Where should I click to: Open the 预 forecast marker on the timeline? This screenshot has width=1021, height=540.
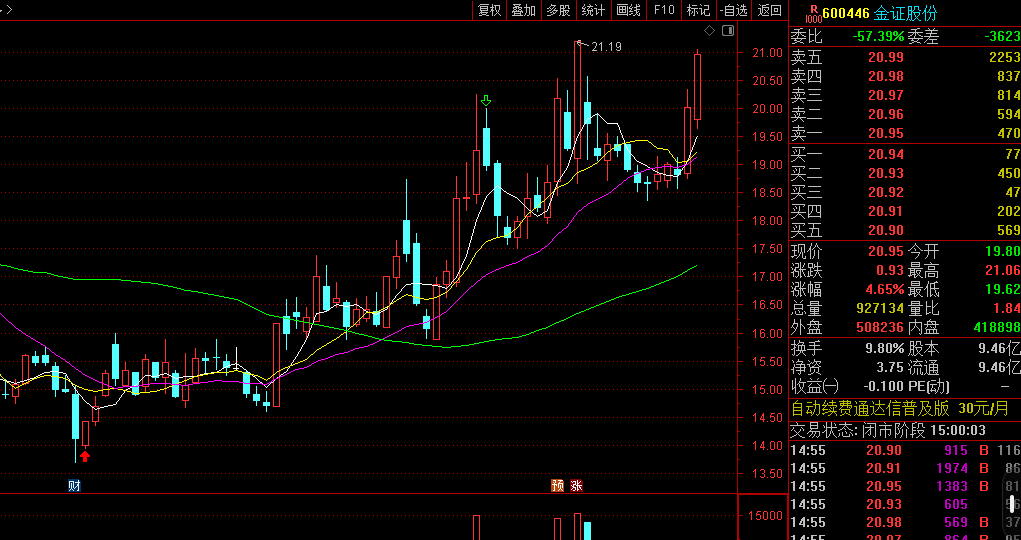[557, 485]
